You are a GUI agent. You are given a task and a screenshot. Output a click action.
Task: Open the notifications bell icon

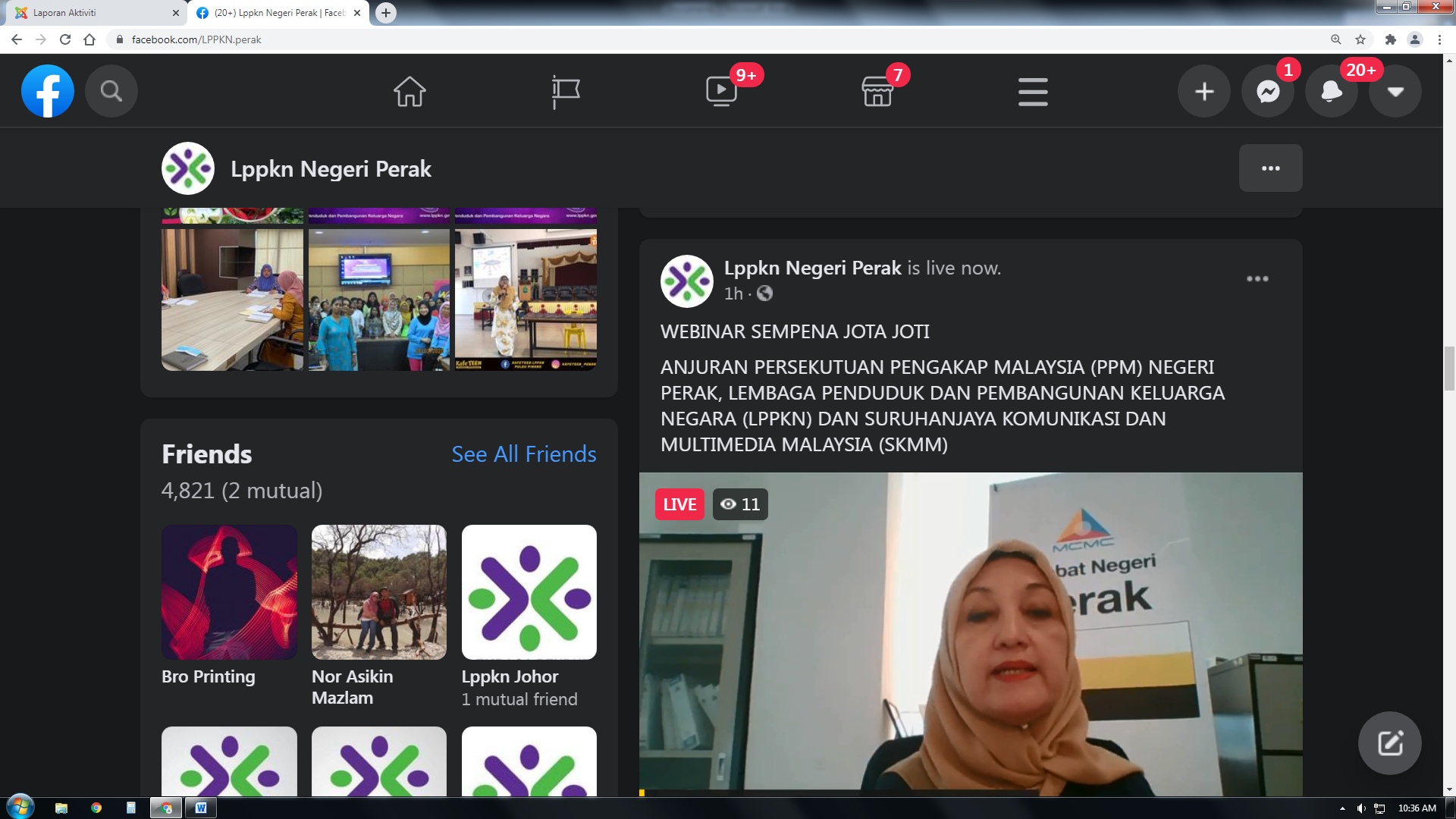tap(1331, 91)
